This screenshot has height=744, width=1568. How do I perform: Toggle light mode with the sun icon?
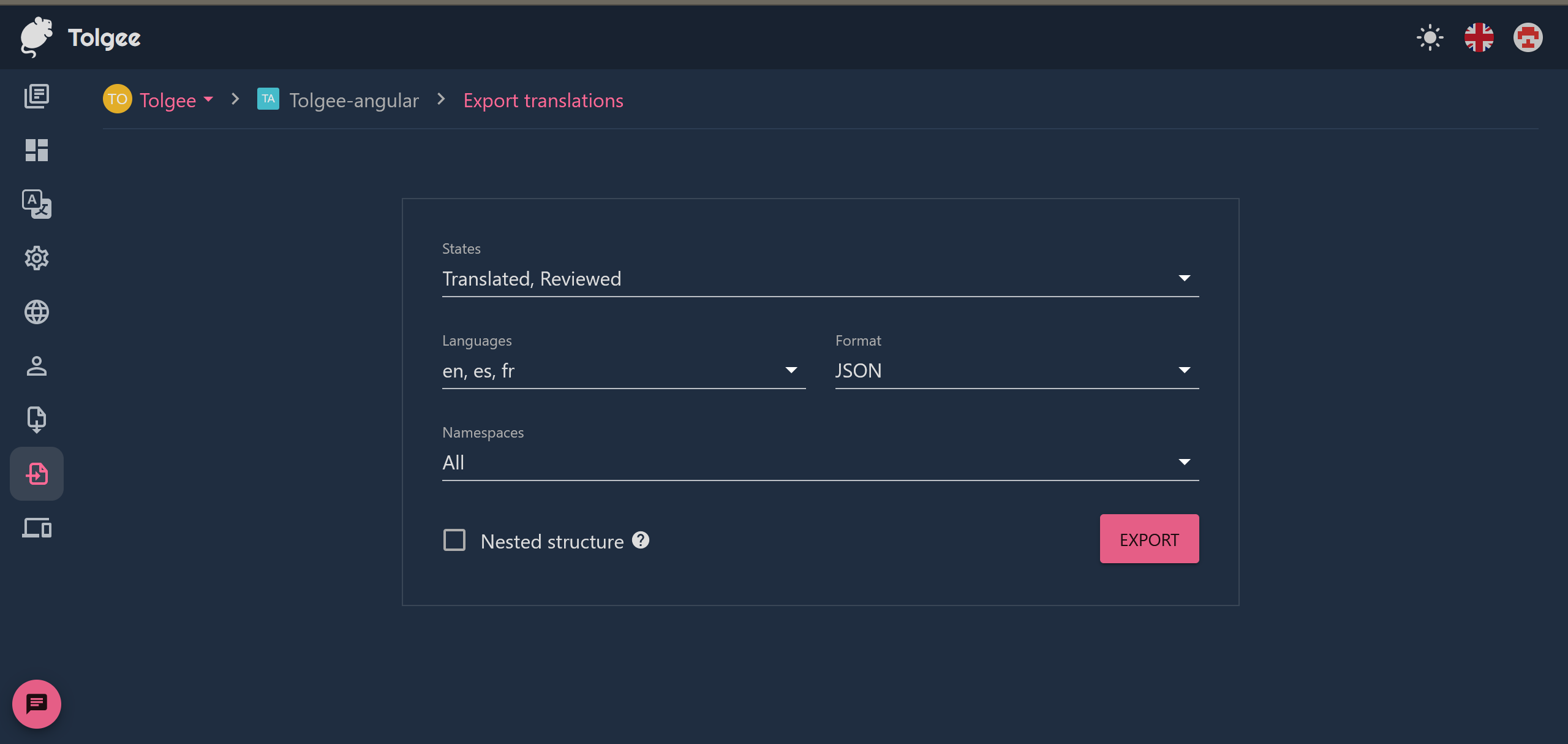(x=1430, y=37)
